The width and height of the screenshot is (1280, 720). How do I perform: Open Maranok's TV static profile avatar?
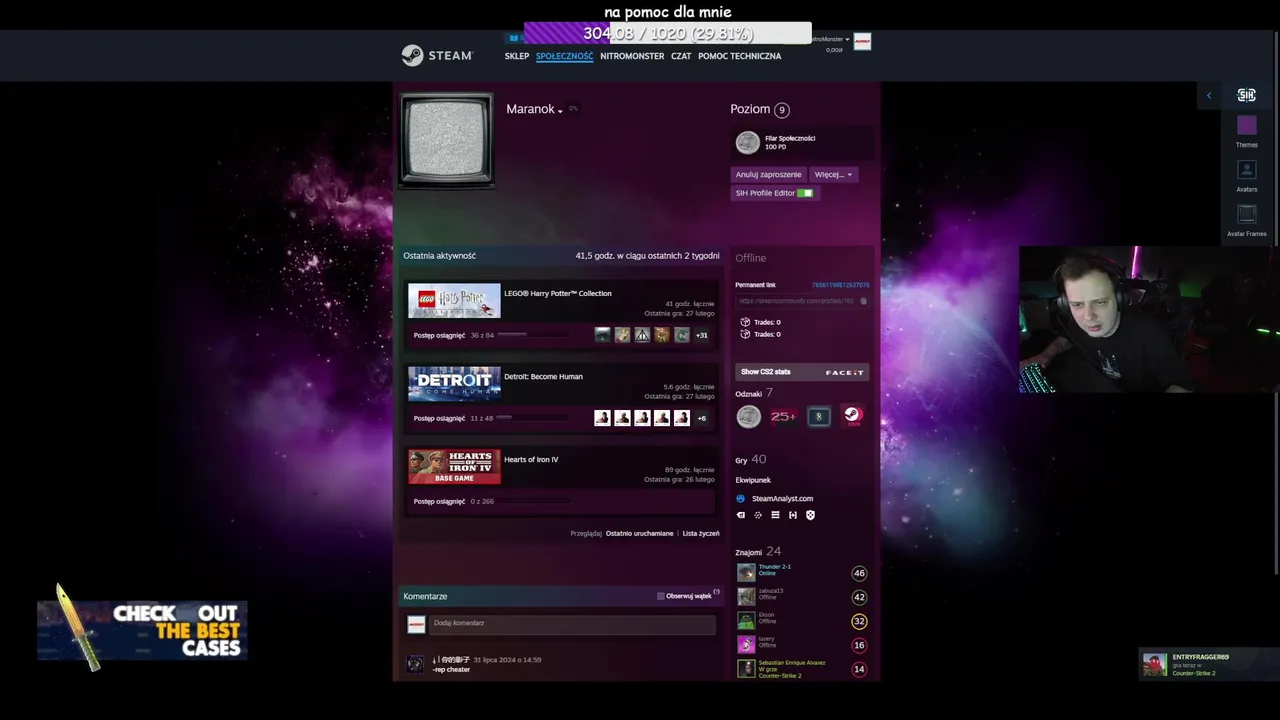point(446,141)
